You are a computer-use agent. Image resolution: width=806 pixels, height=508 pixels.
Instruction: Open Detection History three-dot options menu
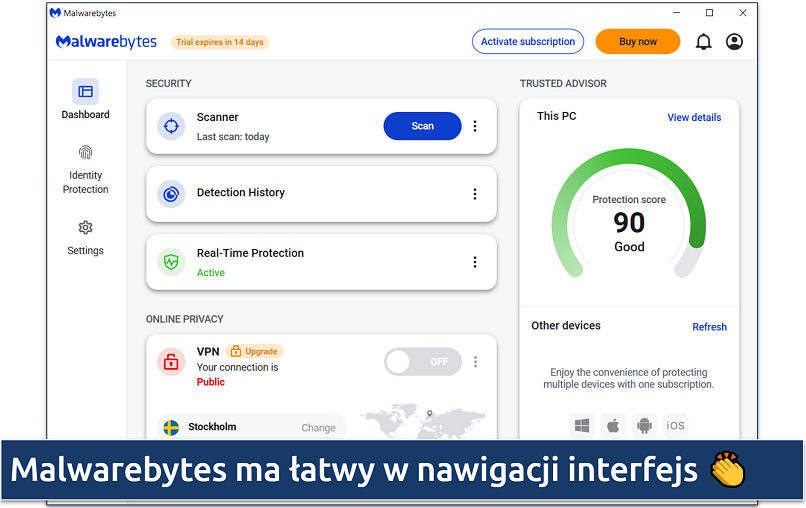tap(475, 194)
